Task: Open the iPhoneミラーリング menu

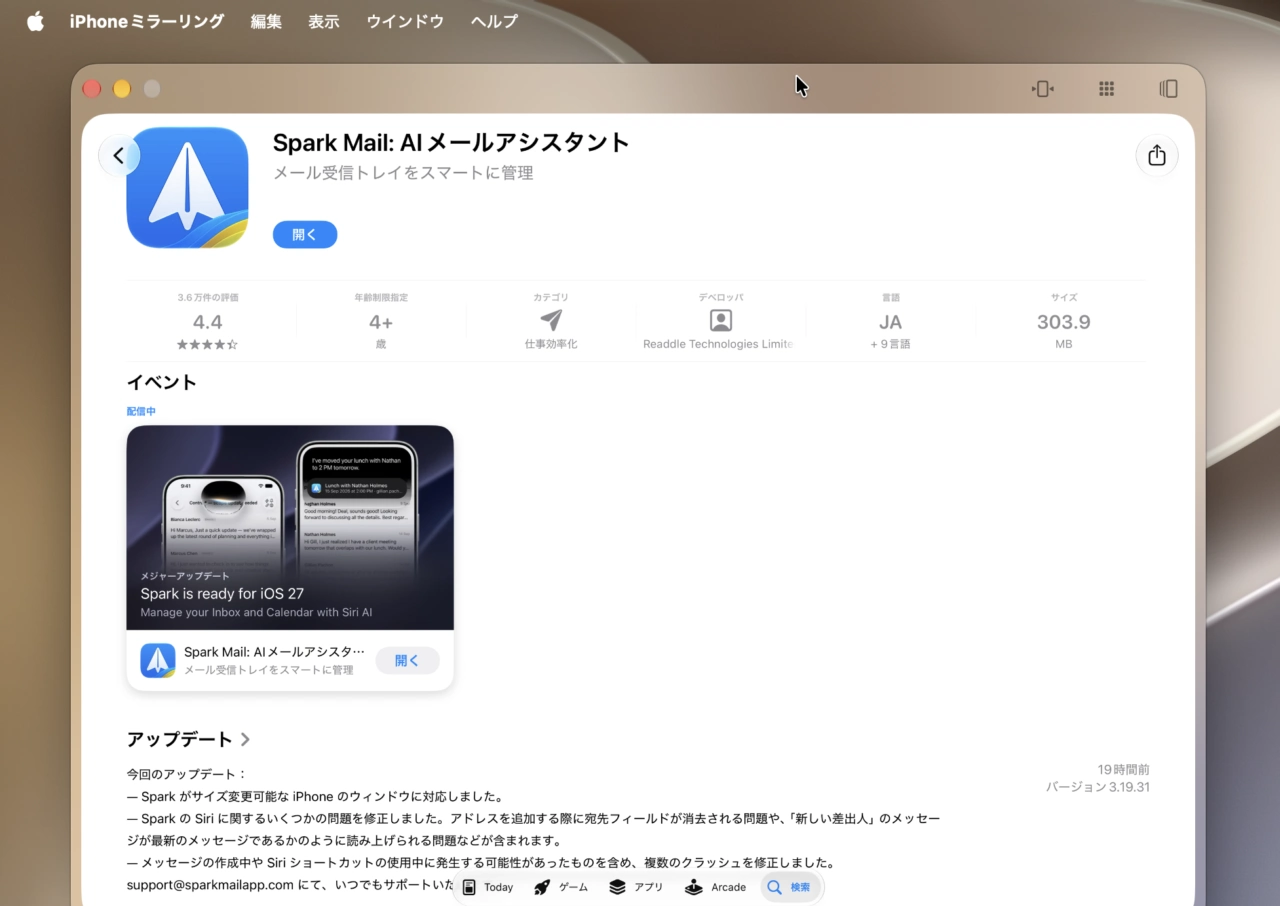Action: pos(147,21)
